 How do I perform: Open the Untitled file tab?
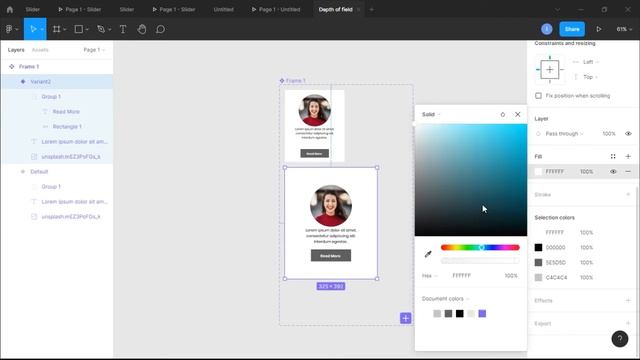(x=224, y=9)
